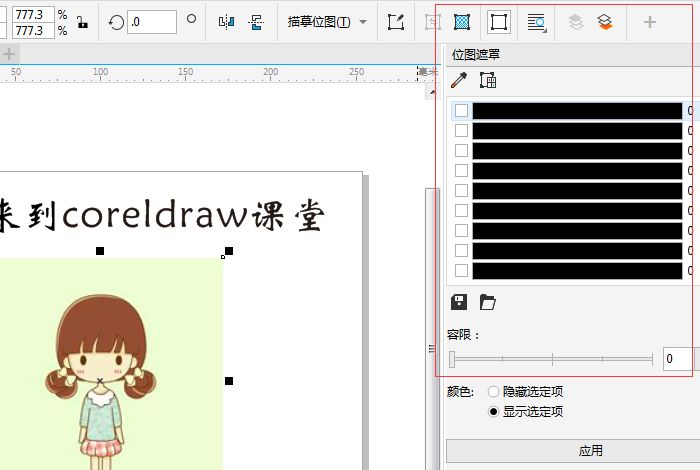The height and width of the screenshot is (470, 700).
Task: Click the teal bitmap mask toolbar icon
Action: pyautogui.click(x=461, y=22)
